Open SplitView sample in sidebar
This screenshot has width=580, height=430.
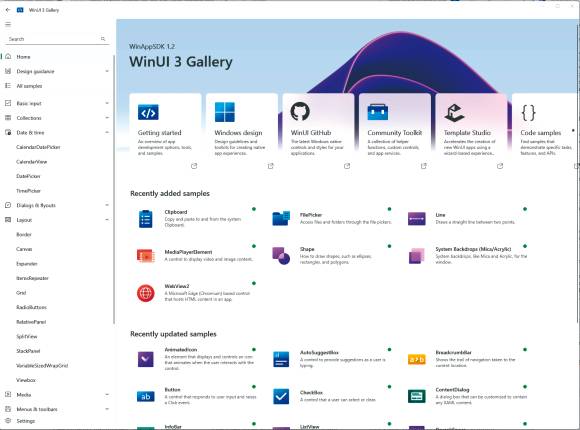click(x=27, y=336)
